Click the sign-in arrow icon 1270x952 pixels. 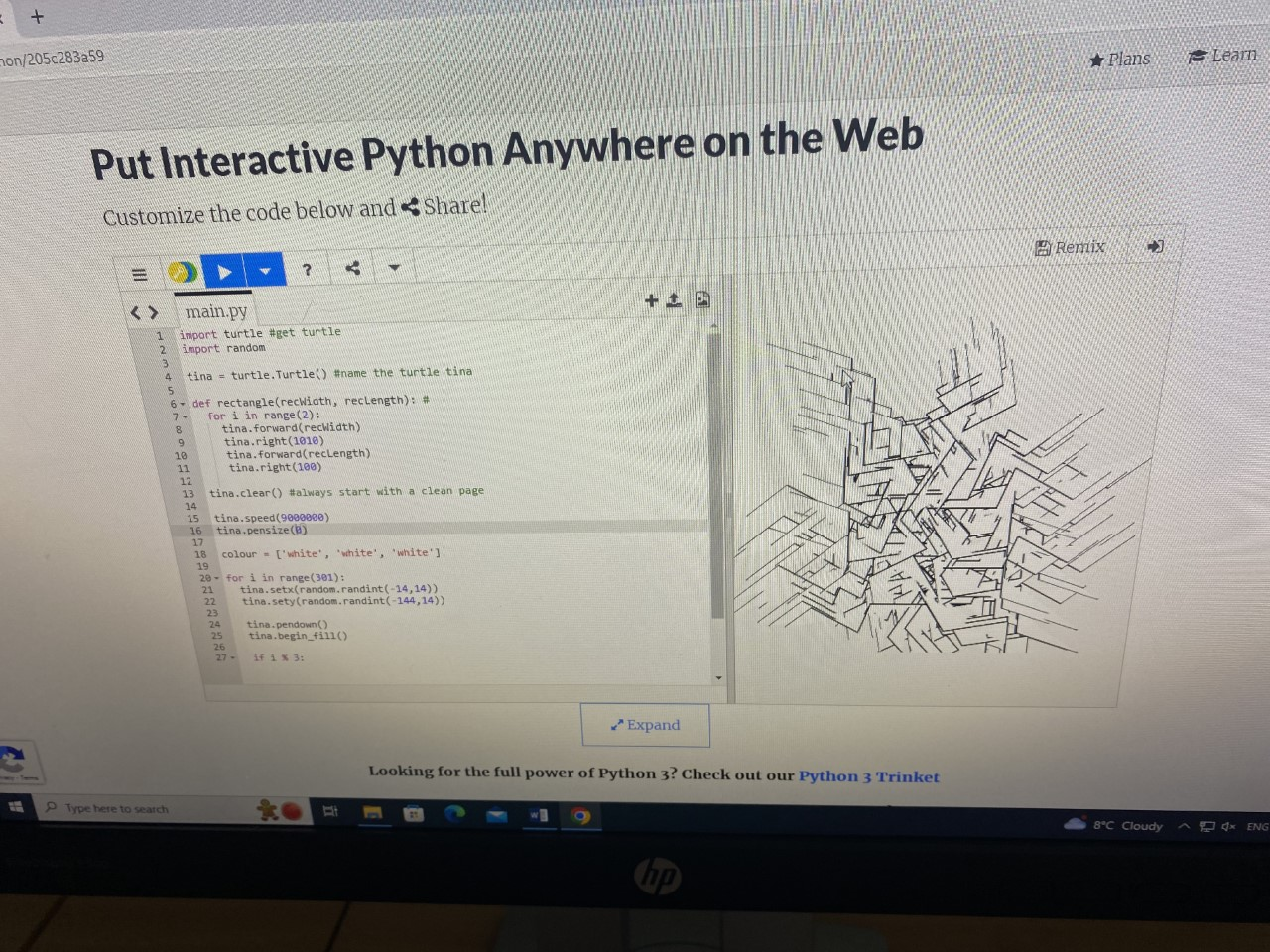[x=1155, y=245]
